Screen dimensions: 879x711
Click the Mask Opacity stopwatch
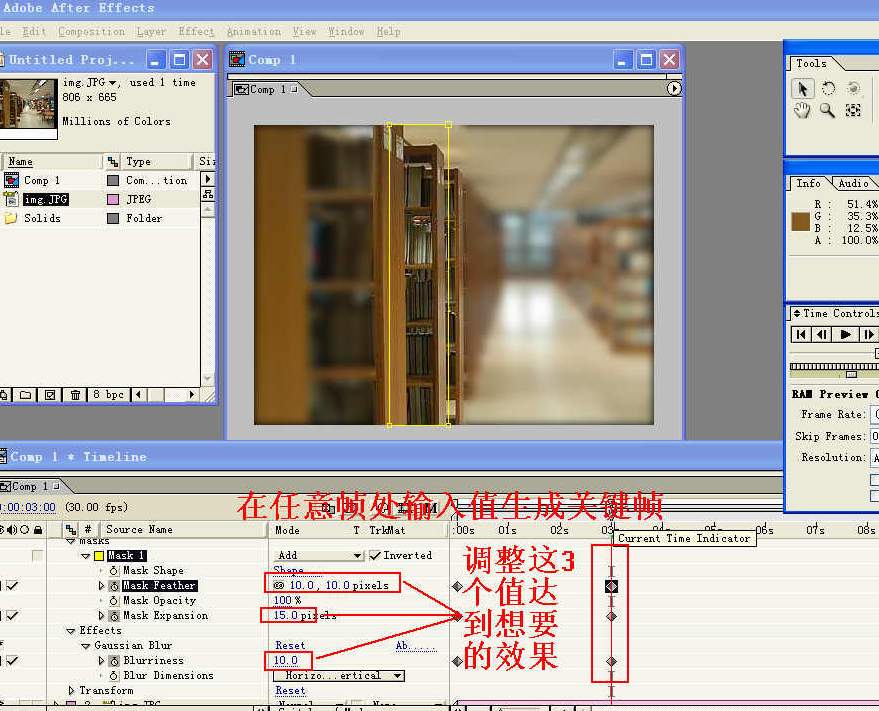click(x=114, y=601)
